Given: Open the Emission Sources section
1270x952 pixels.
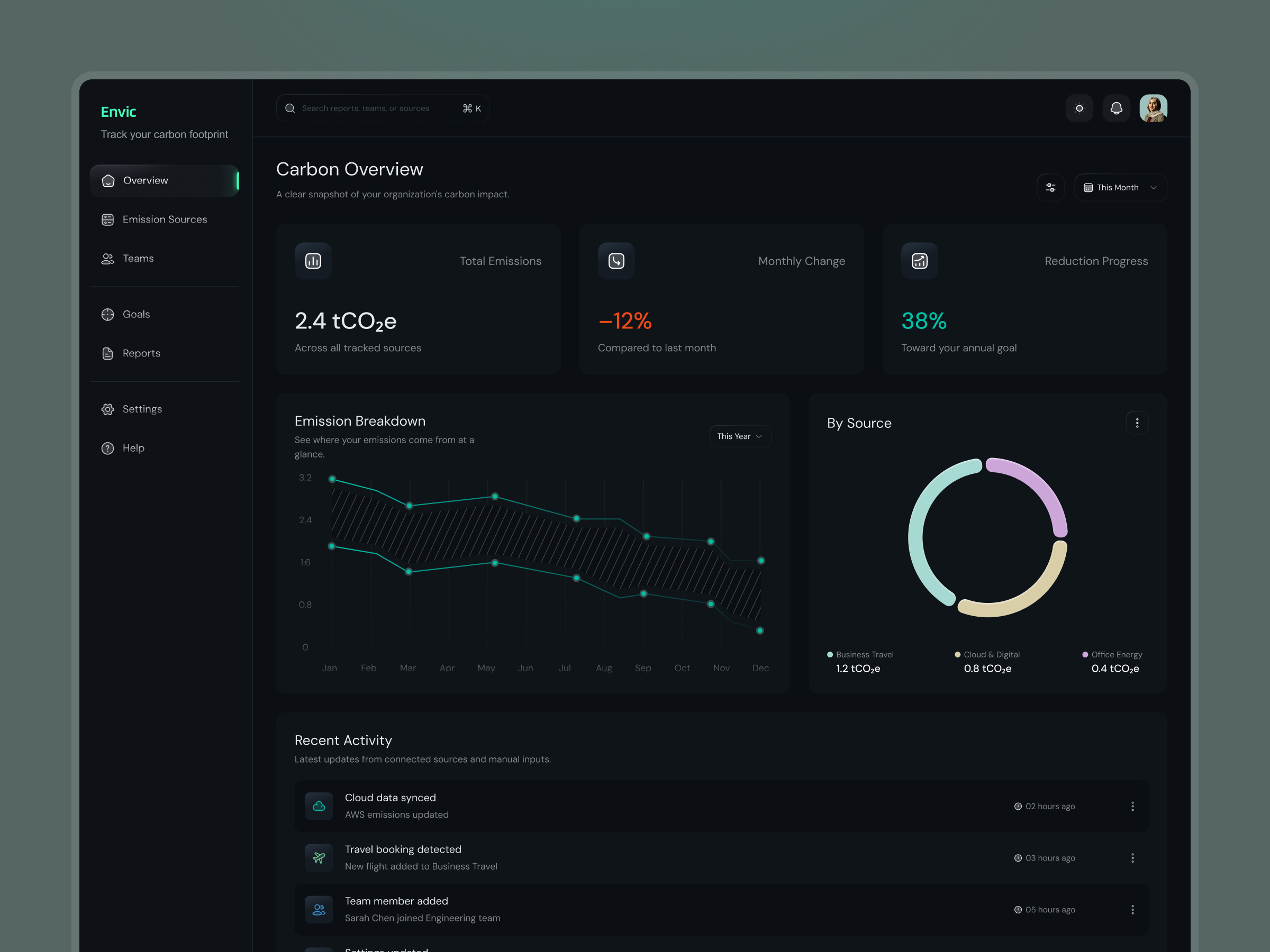Looking at the screenshot, I should 165,219.
